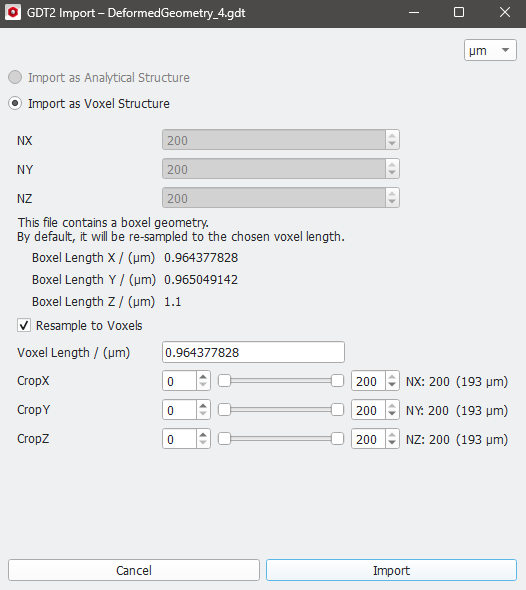
Task: Click the CropY maximum value field
Action: [368, 410]
